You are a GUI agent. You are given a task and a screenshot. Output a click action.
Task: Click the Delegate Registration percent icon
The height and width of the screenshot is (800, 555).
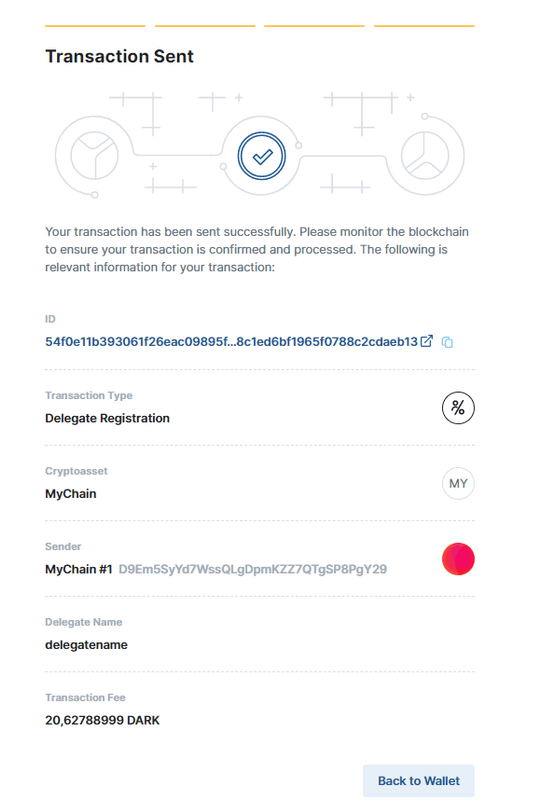tap(458, 408)
